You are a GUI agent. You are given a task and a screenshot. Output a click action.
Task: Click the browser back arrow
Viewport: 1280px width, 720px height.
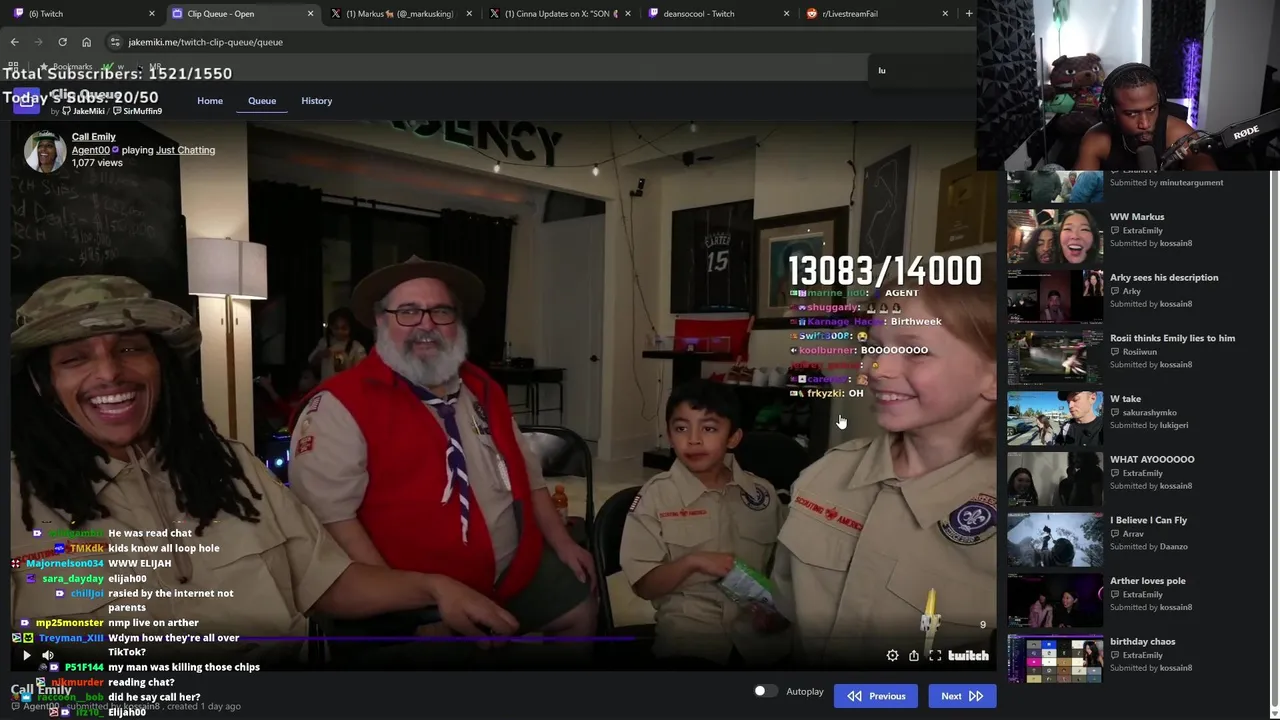14,42
